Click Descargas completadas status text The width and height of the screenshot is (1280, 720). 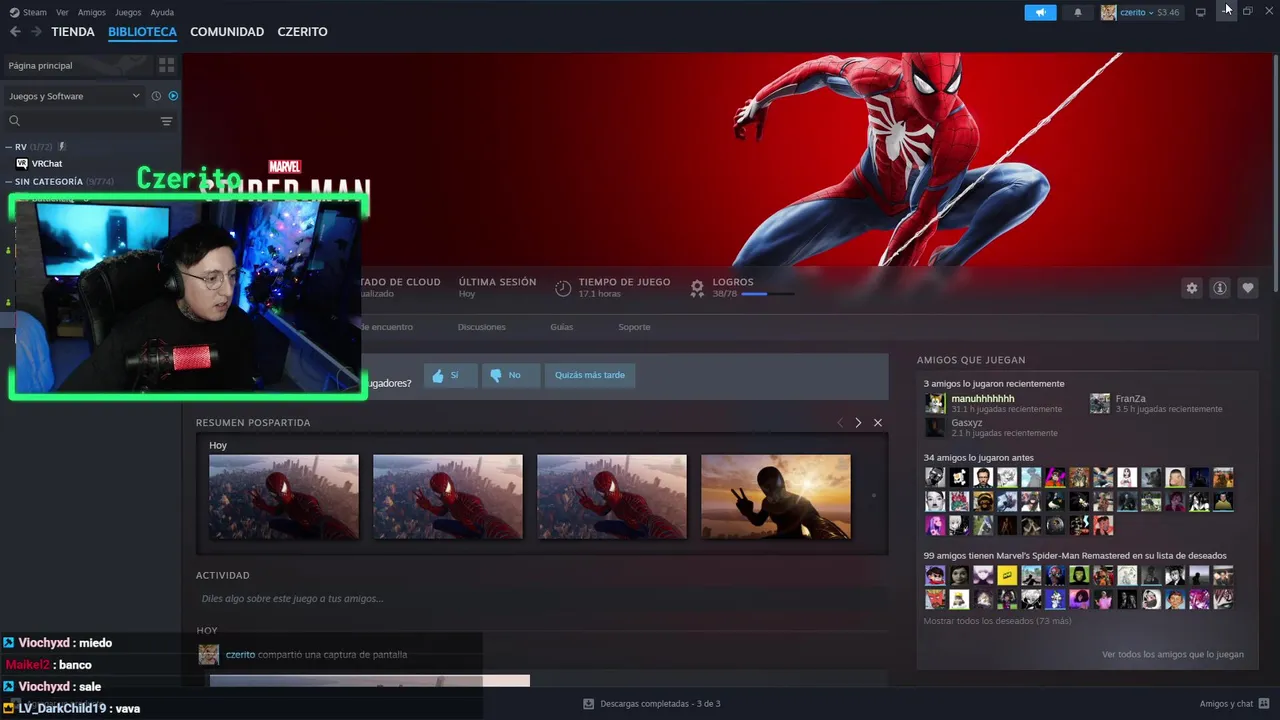(x=660, y=704)
